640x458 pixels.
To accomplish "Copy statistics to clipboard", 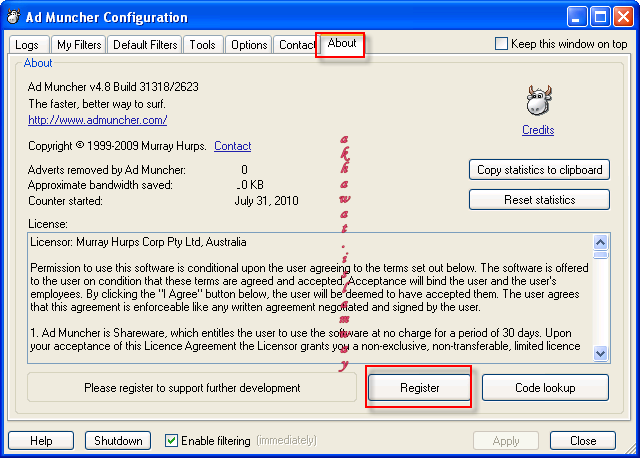I will 540,170.
